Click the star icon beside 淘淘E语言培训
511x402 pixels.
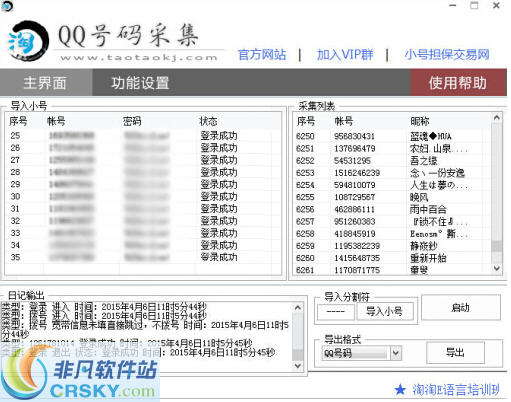coord(400,389)
